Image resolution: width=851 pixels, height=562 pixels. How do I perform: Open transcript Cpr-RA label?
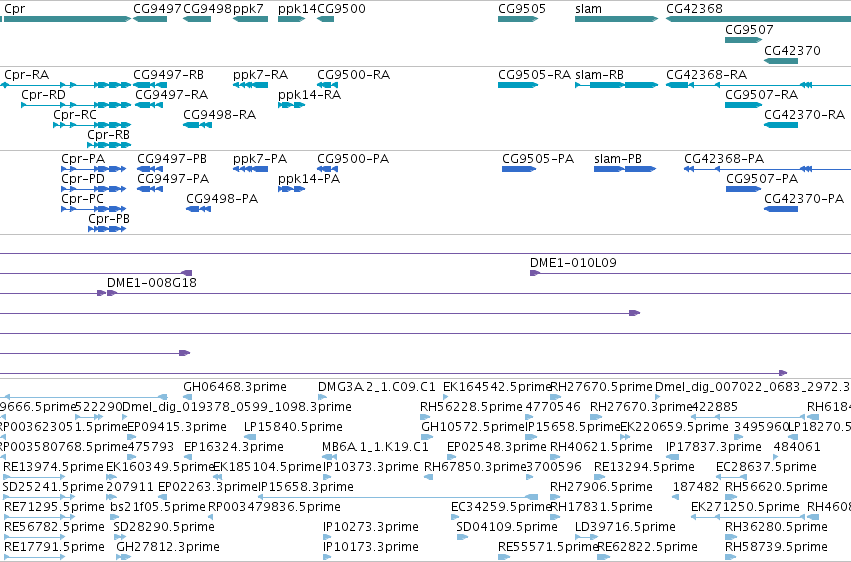point(26,75)
